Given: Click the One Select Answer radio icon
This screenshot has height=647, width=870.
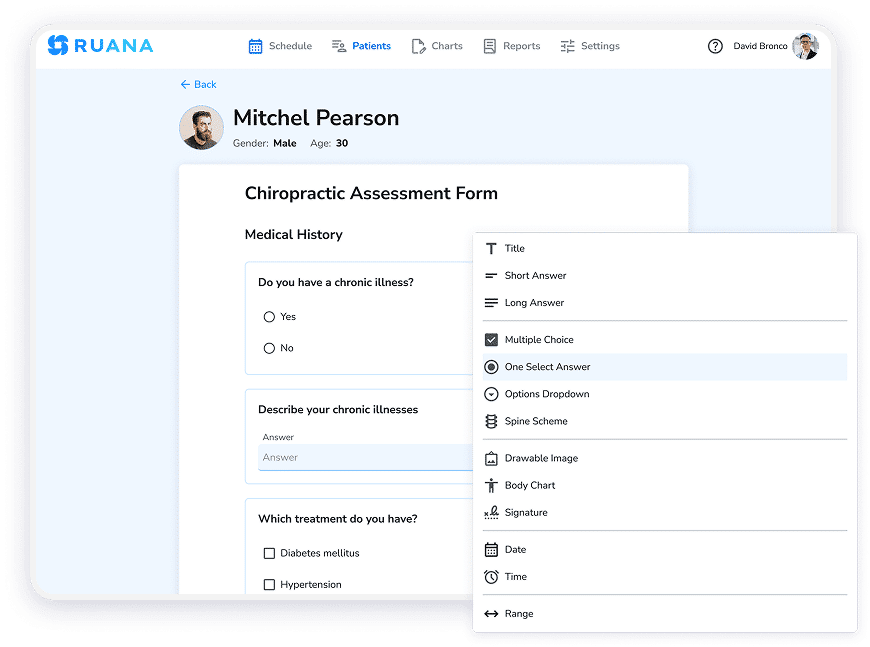Looking at the screenshot, I should pyautogui.click(x=491, y=367).
